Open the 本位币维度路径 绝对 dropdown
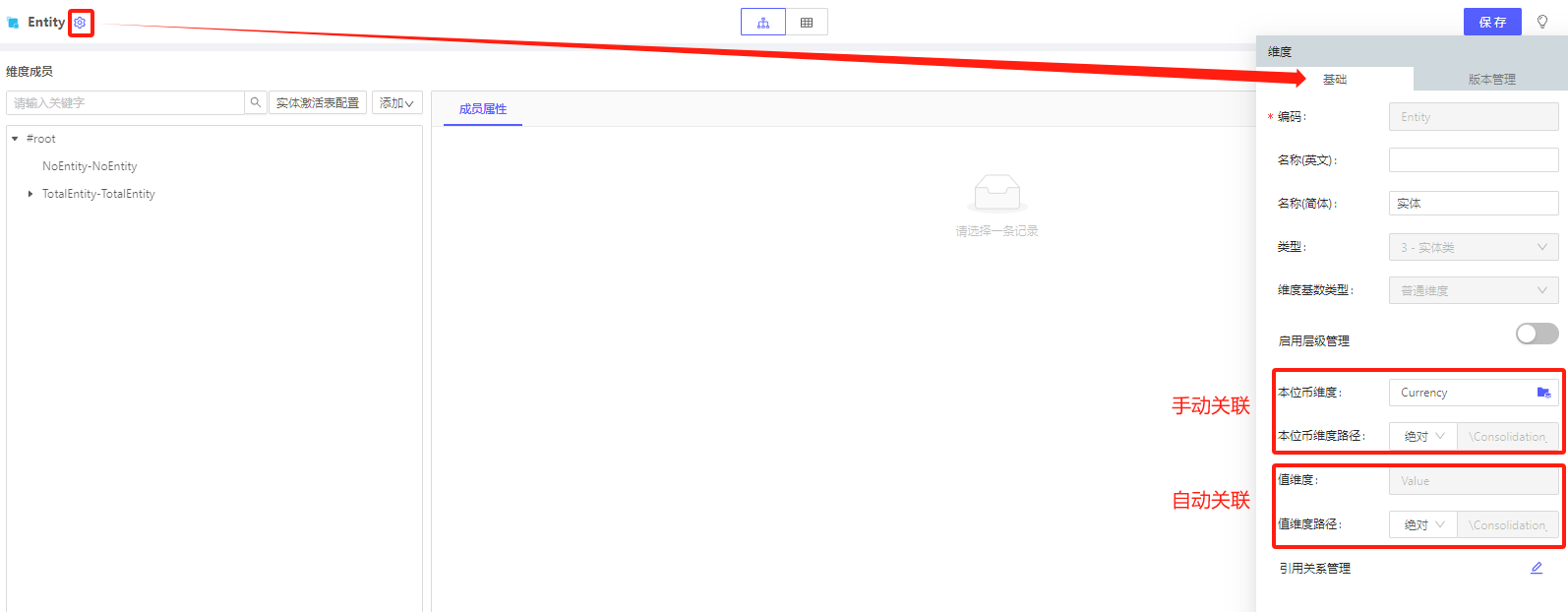This screenshot has height=612, width=1568. pos(1423,436)
